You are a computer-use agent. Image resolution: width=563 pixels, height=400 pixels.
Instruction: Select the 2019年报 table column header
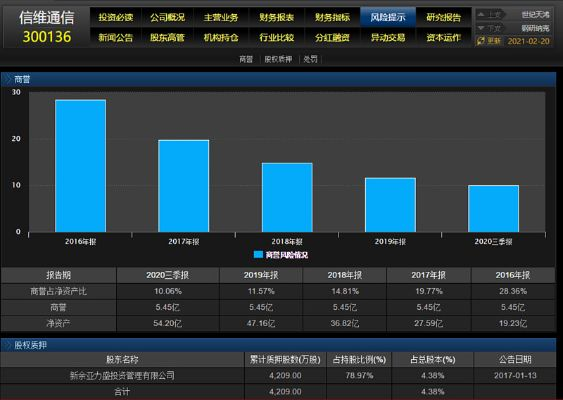[x=261, y=275]
